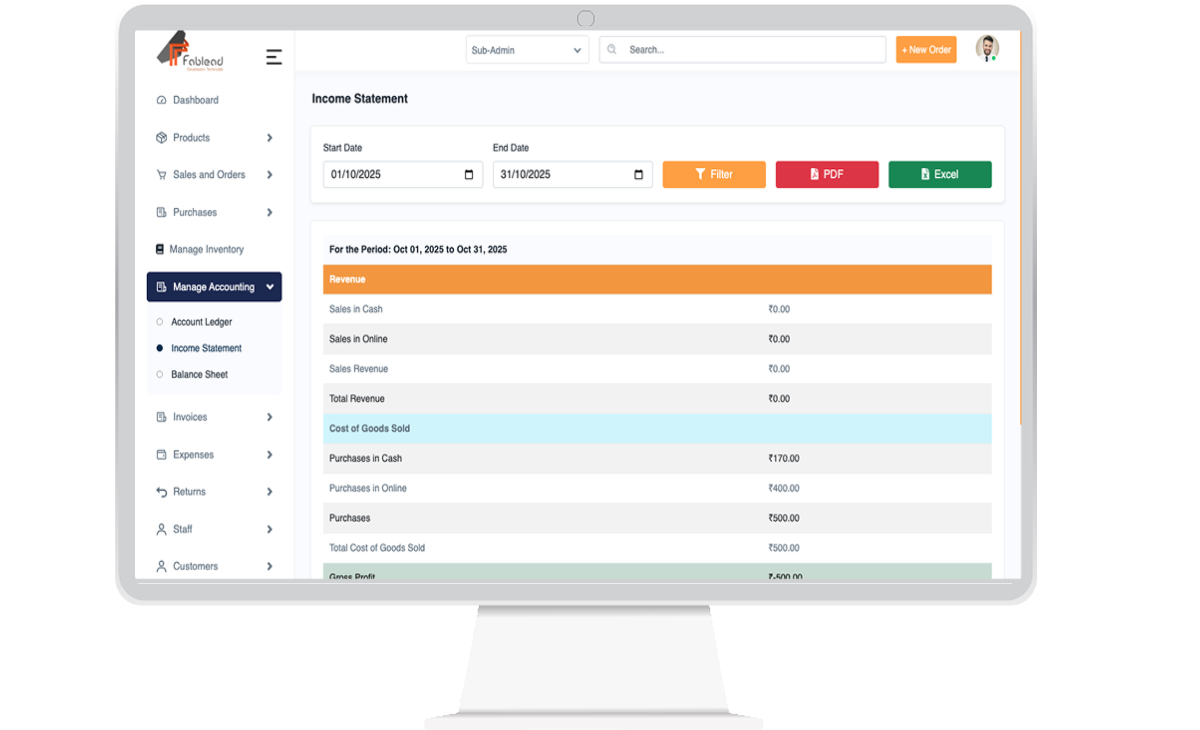Click the Expenses icon in the sidebar

click(162, 454)
